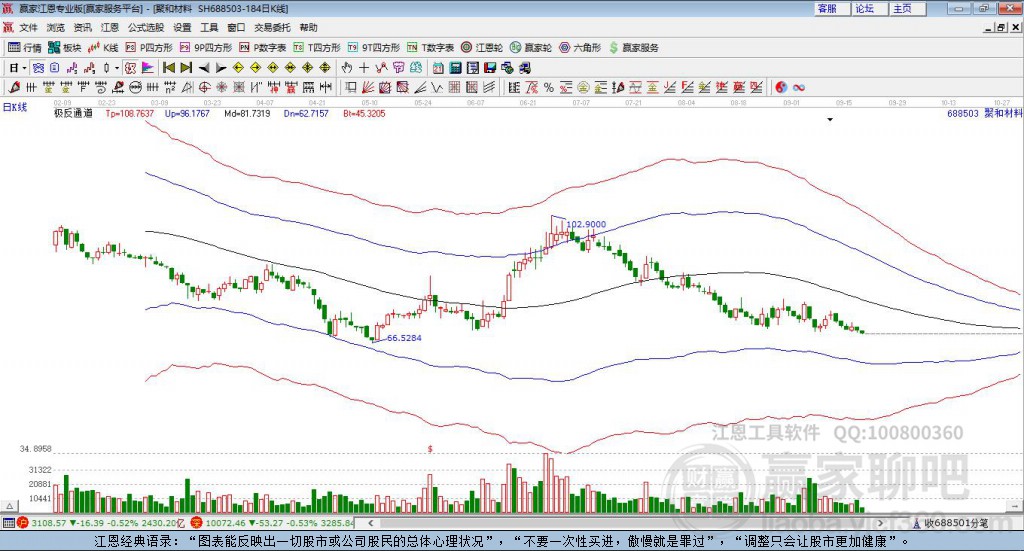This screenshot has width=1024, height=551.
Task: Open the 板块 sector view
Action: coord(64,48)
